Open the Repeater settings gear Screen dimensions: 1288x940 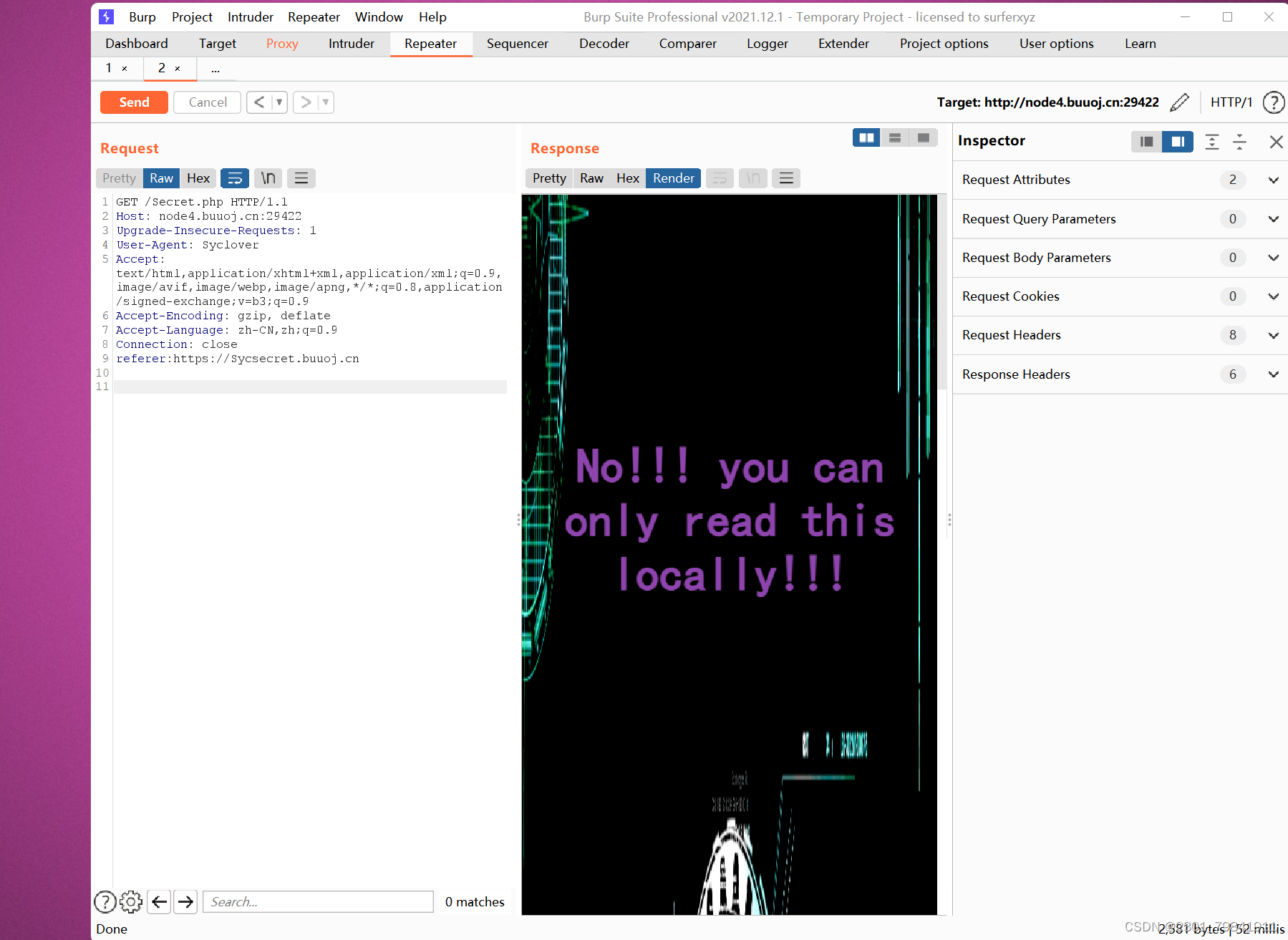131,901
